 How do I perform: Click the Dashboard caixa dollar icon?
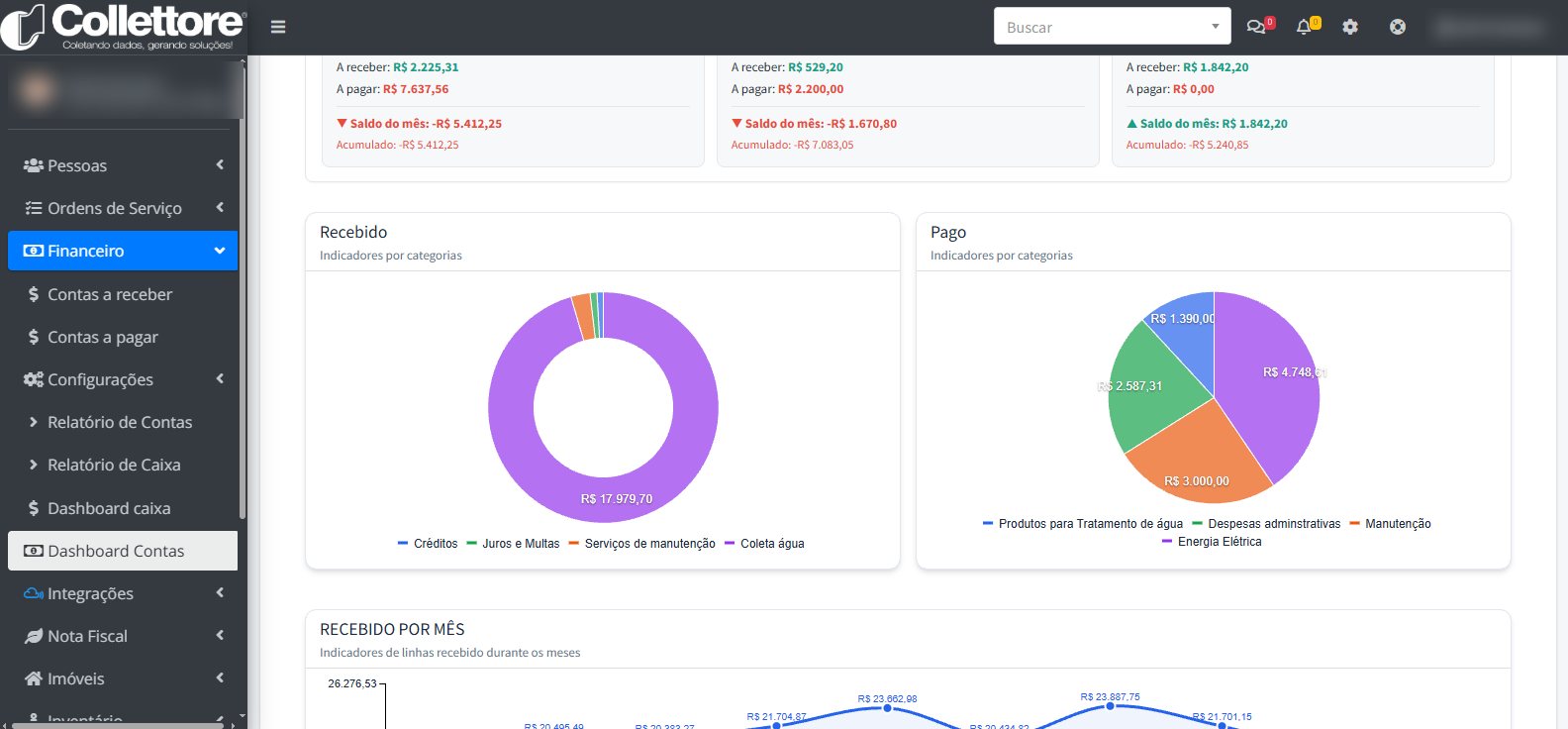pyautogui.click(x=34, y=508)
